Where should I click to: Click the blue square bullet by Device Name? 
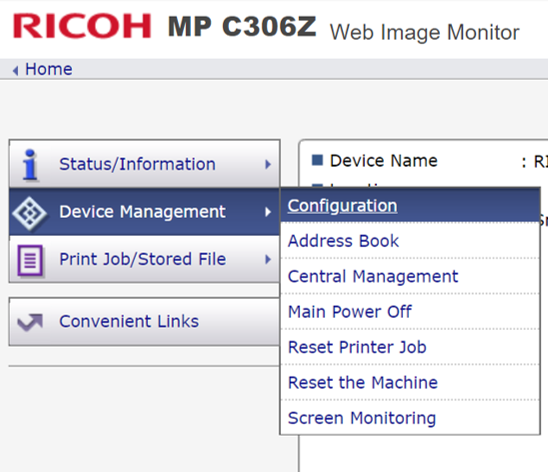(317, 160)
